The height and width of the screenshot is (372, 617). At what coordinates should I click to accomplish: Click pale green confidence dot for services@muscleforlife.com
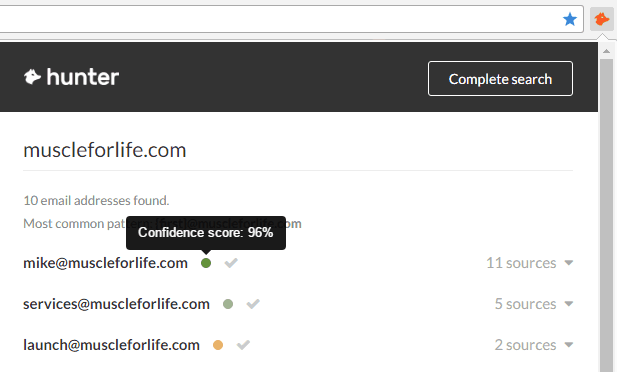point(228,304)
